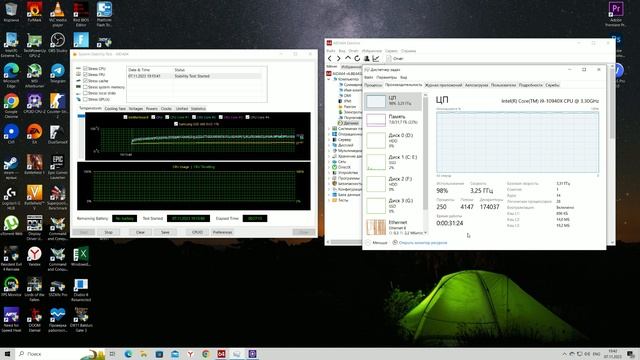Open the Yandex browser desktop icon
The width and height of the screenshot is (640, 360).
34,256
